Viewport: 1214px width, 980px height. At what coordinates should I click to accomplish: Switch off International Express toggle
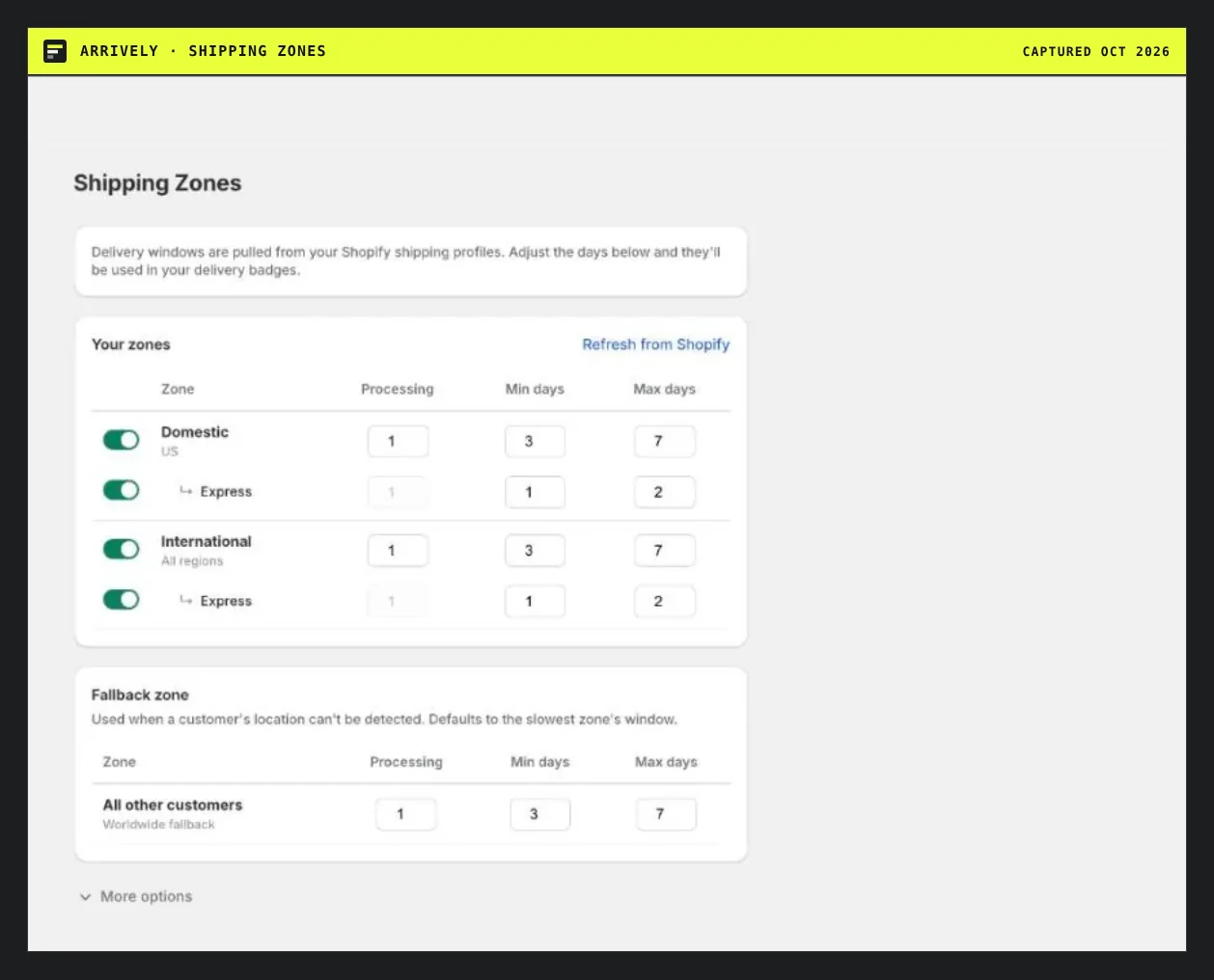click(122, 600)
